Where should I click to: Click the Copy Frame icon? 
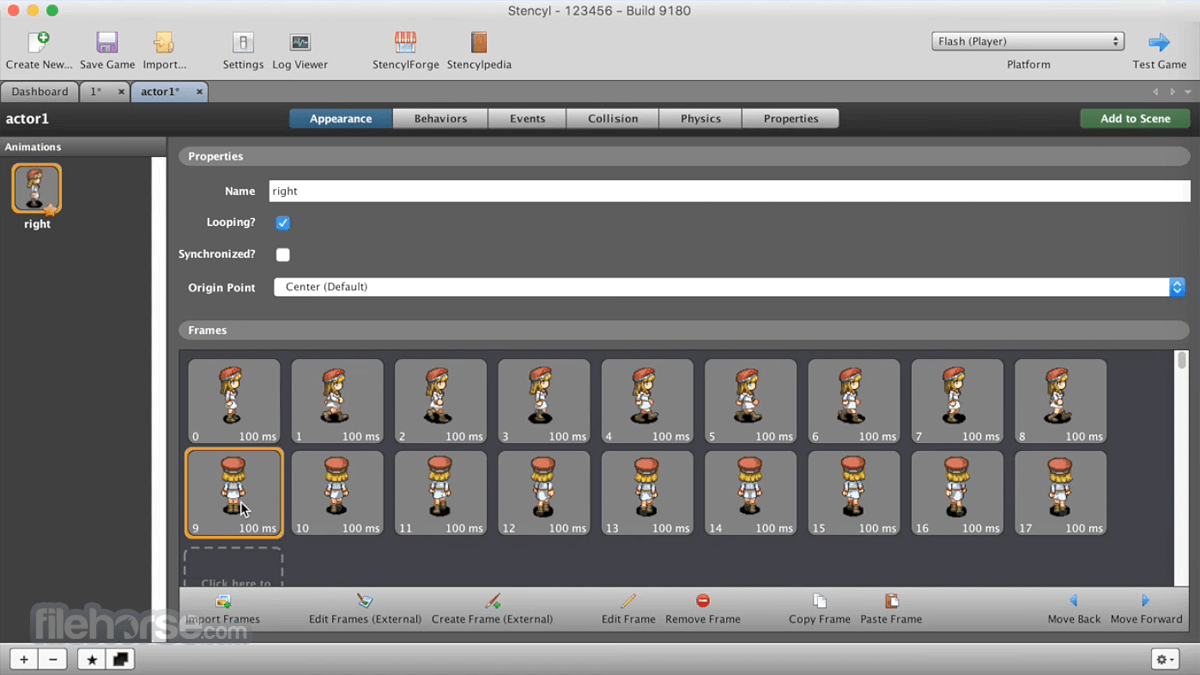[820, 601]
